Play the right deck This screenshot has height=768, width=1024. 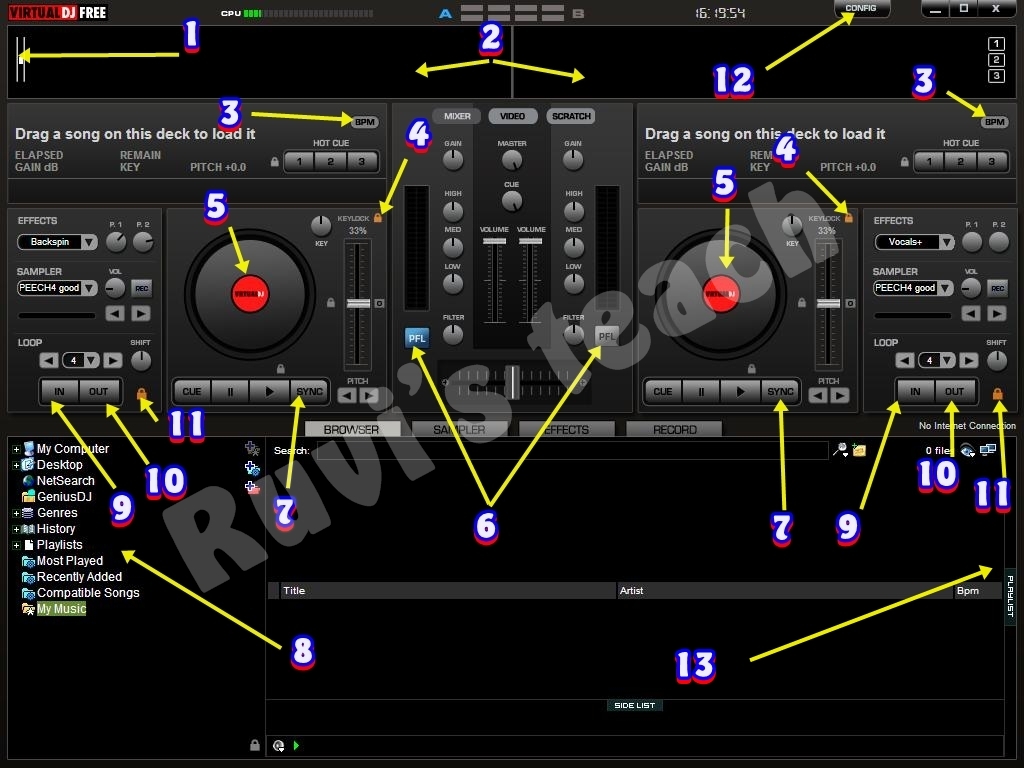point(740,391)
